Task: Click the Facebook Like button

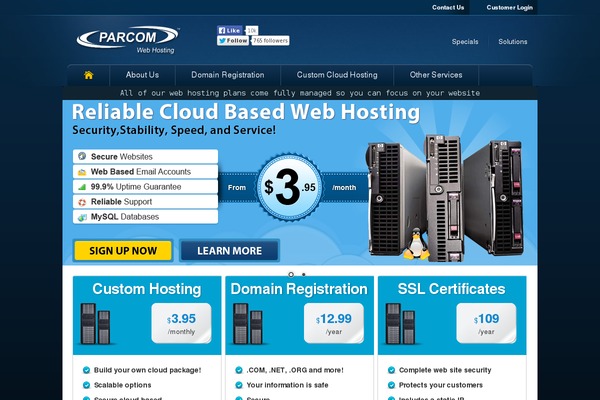Action: (230, 30)
